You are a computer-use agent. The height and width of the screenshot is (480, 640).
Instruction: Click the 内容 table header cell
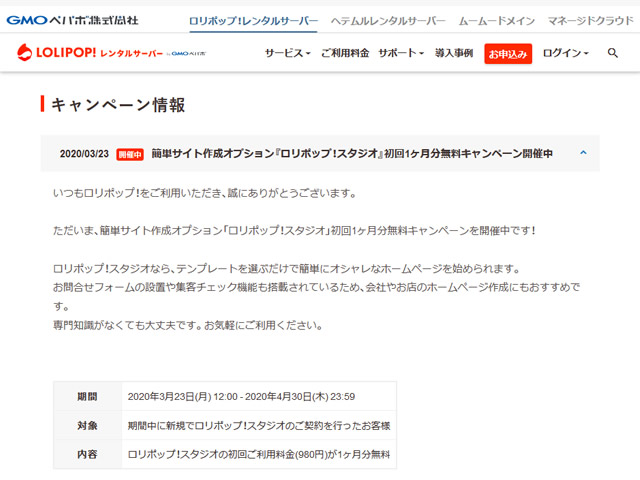[x=87, y=454]
